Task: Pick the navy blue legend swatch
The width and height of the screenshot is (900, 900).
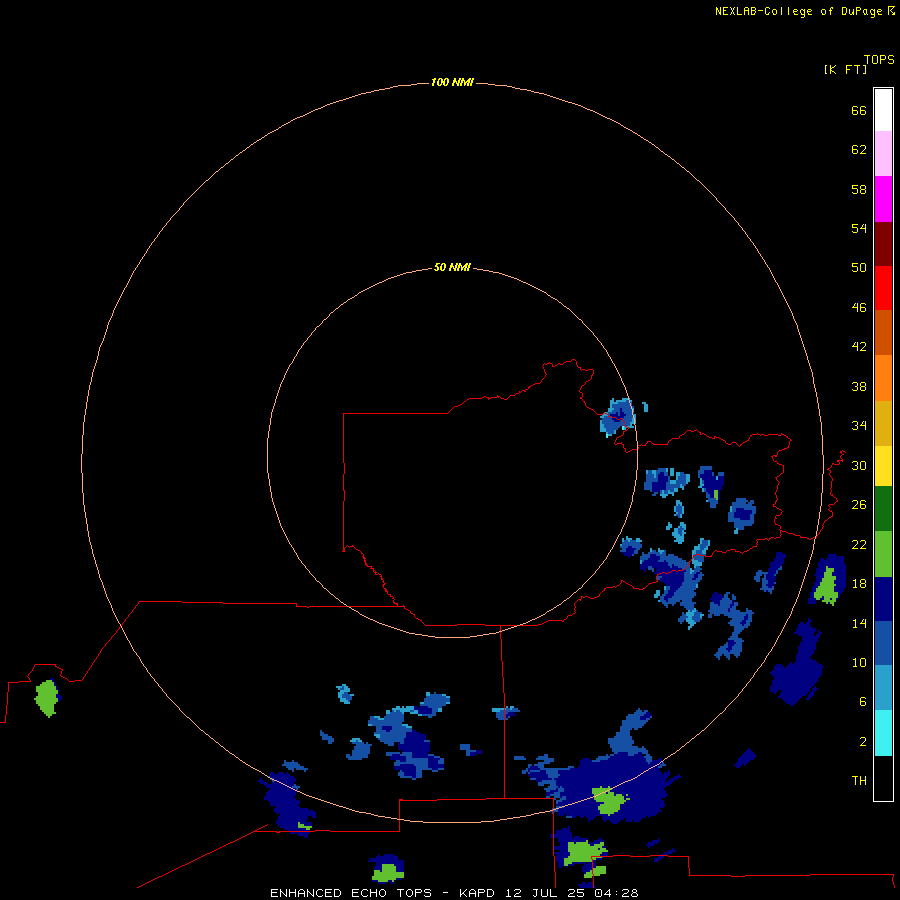Action: point(883,599)
